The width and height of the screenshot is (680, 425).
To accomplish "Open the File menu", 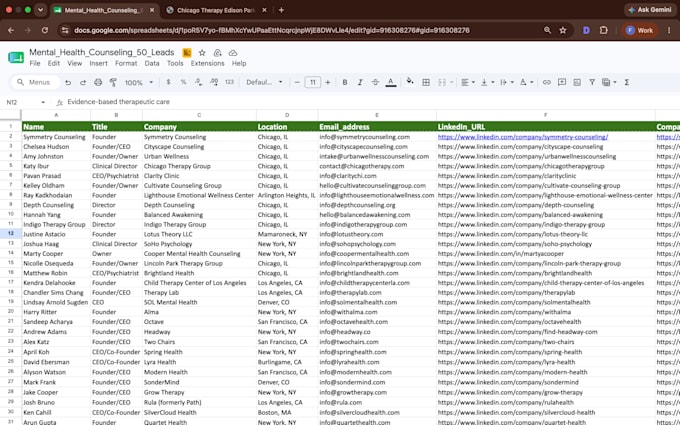I will (x=35, y=63).
